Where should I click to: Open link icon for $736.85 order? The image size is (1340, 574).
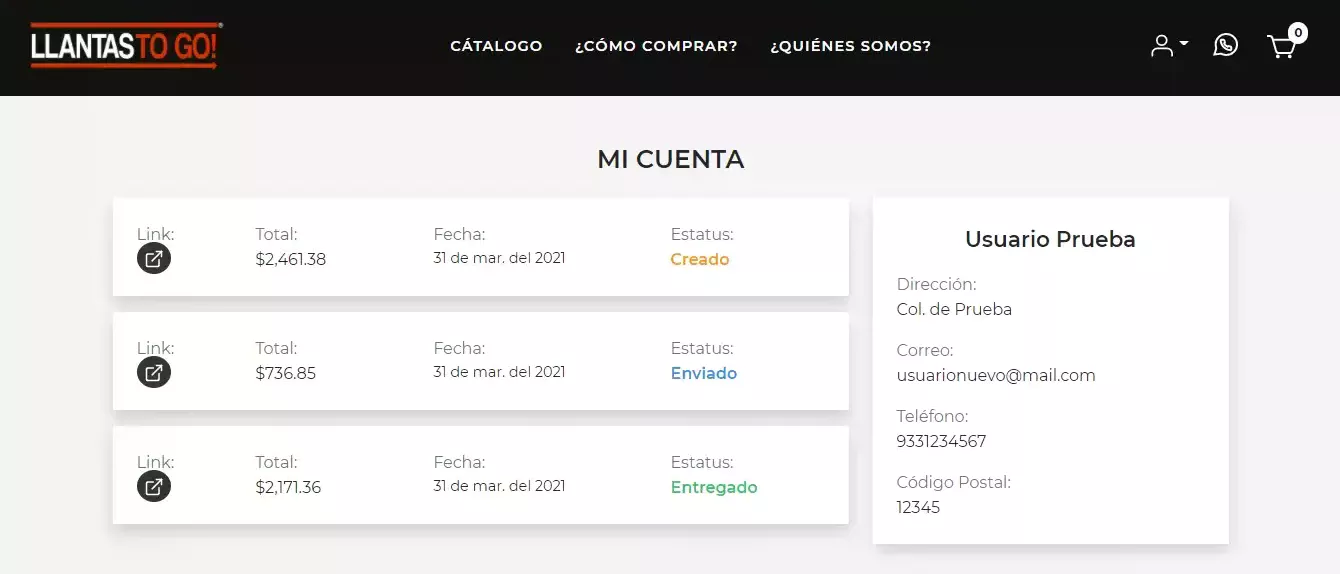pos(154,373)
